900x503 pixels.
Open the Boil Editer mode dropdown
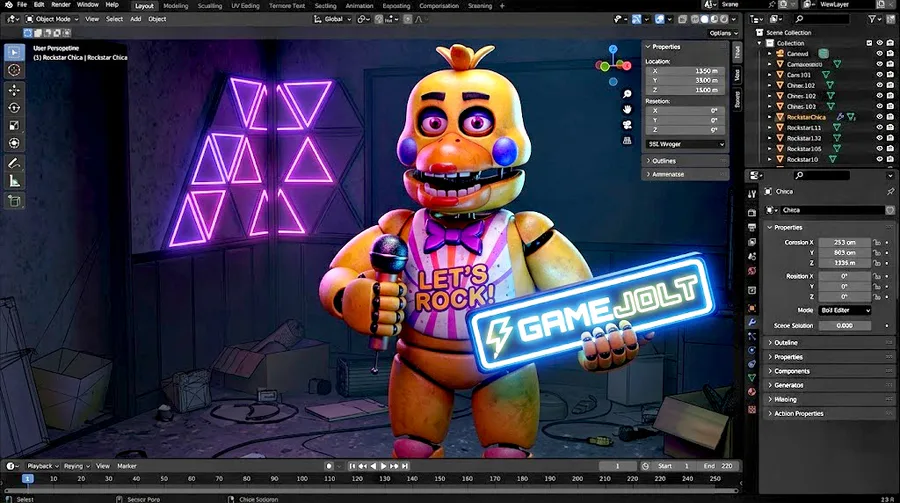pyautogui.click(x=845, y=310)
